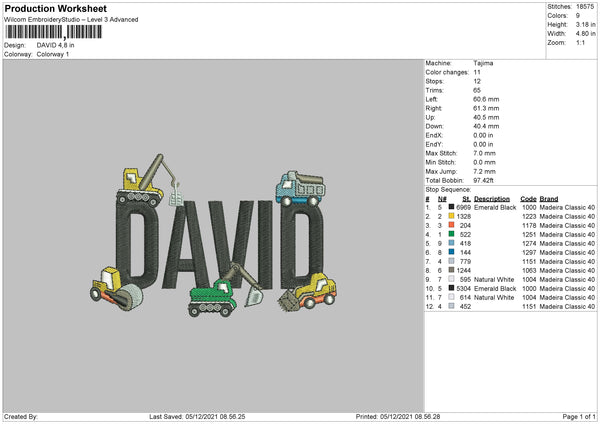Click the yellow front loader at bottom right
600x424 pixels.
[x=307, y=292]
